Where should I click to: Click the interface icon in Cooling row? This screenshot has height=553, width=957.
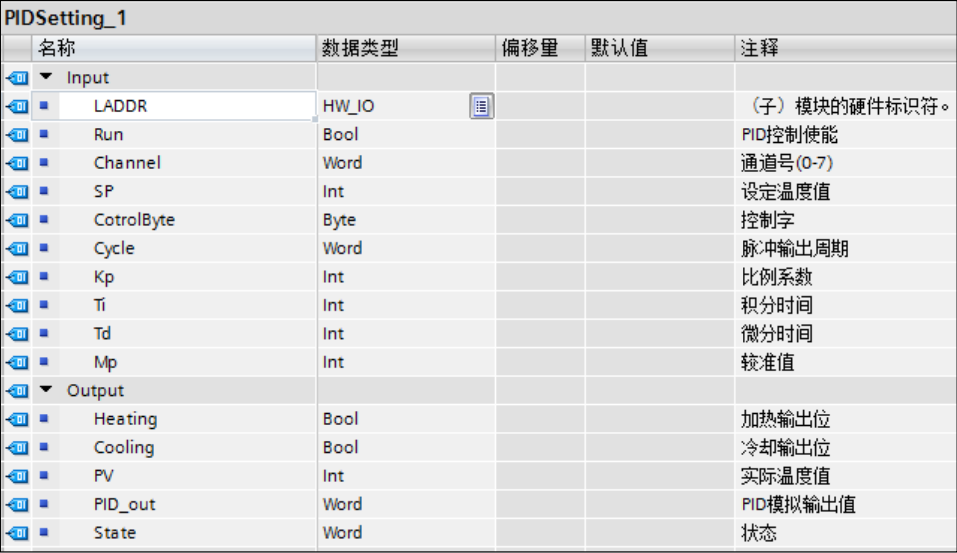(17, 447)
